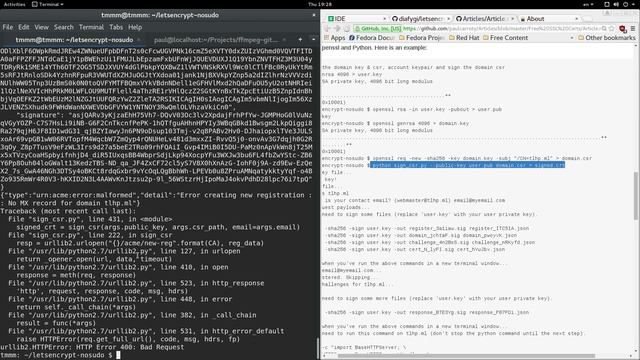Click terminal line 'urllib2.HTTPError: HTTP Error 400: Bad Request'

coord(92,347)
